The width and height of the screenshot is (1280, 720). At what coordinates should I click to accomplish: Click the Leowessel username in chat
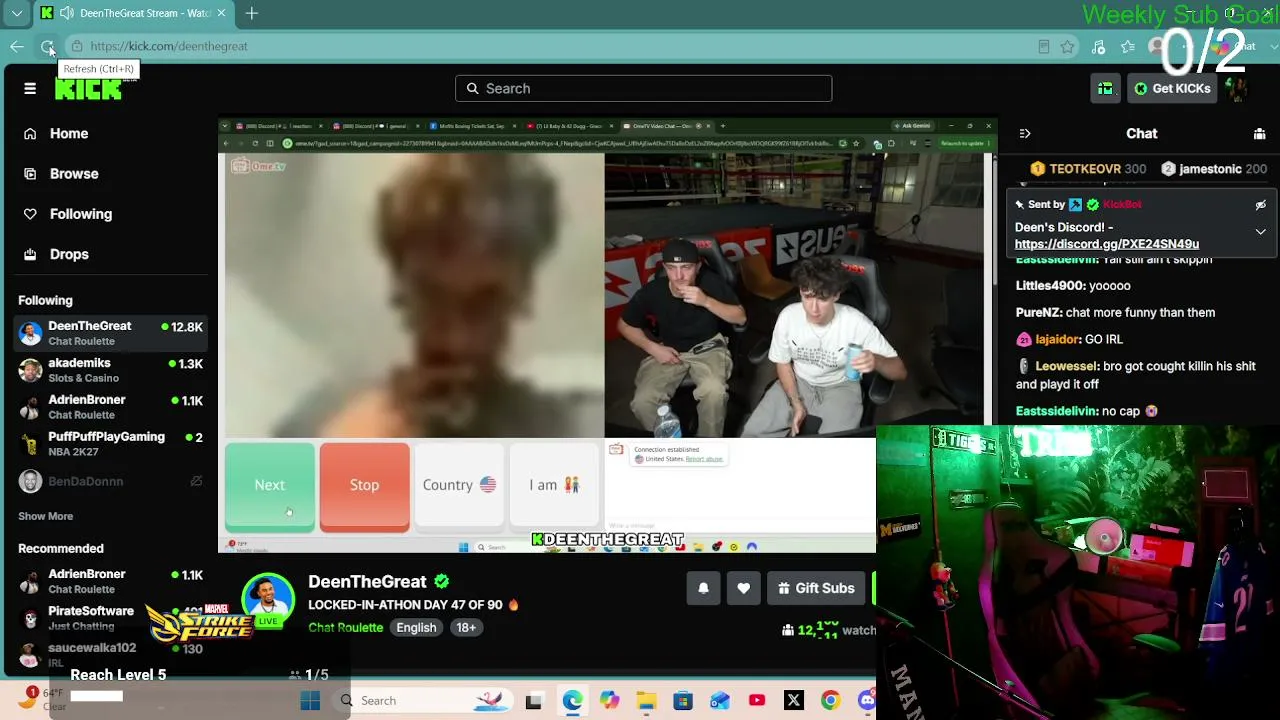coord(1067,366)
